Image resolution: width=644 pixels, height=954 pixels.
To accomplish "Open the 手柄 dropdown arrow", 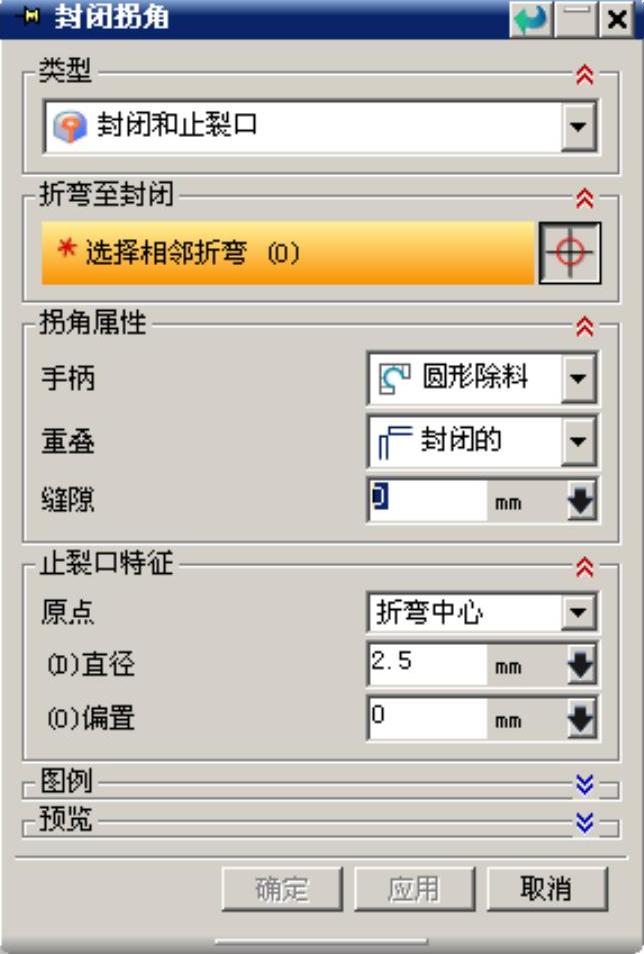I will (x=578, y=379).
